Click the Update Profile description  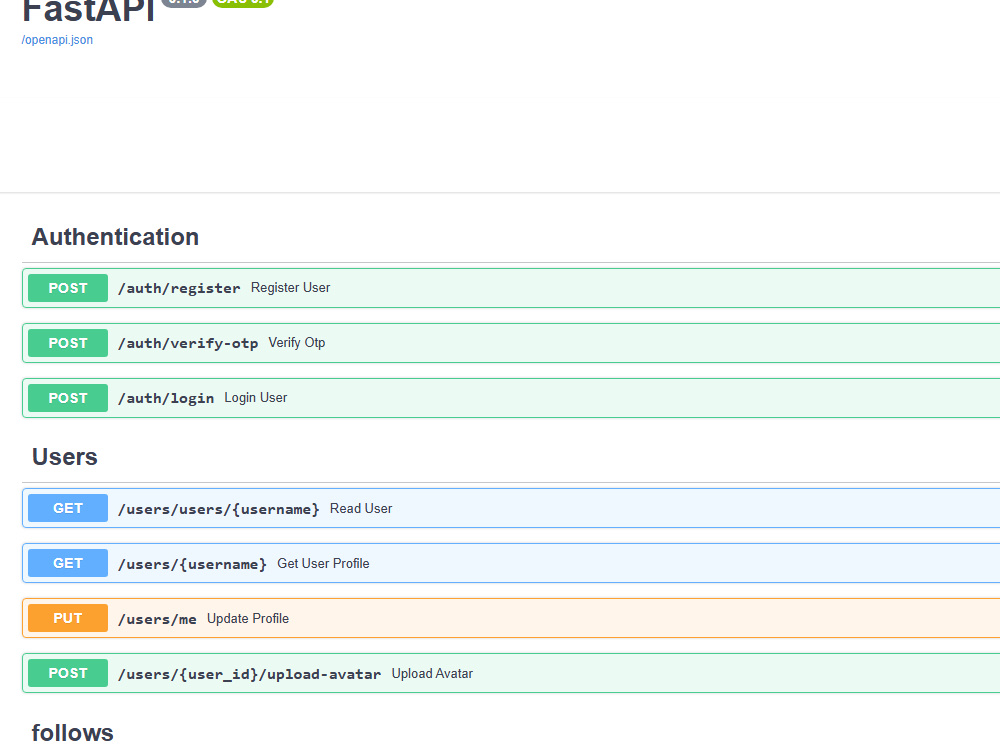pos(248,618)
